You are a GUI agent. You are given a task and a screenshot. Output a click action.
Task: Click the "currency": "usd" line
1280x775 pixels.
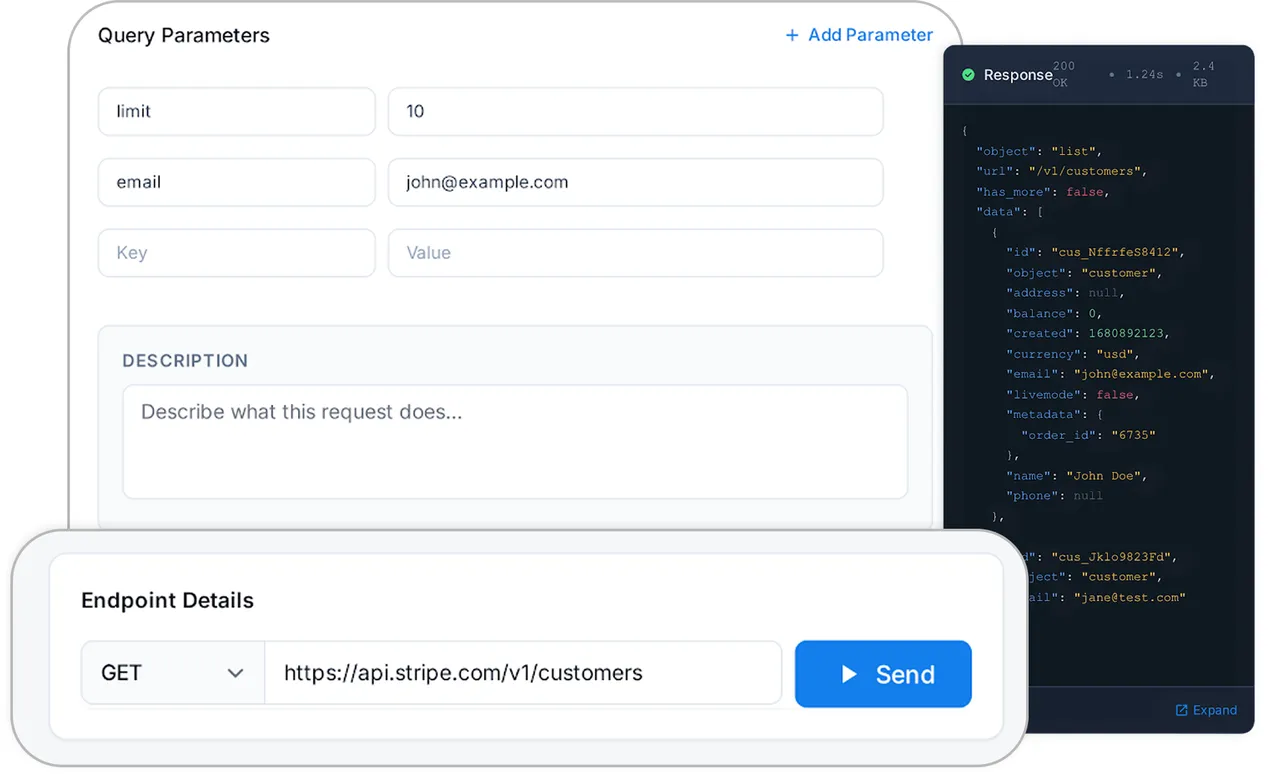point(1073,354)
